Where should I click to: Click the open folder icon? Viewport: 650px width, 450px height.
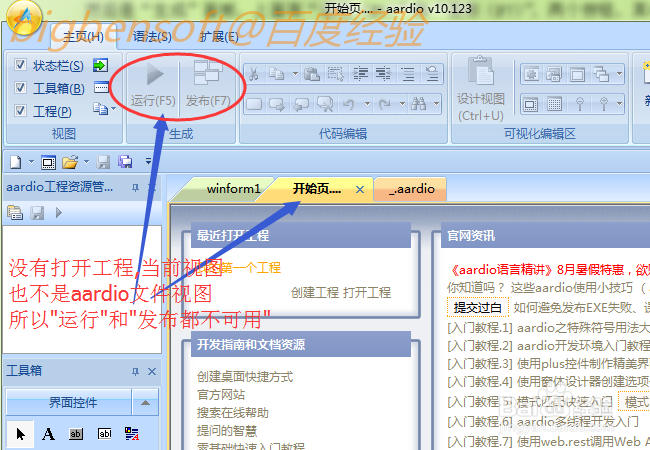[x=70, y=162]
